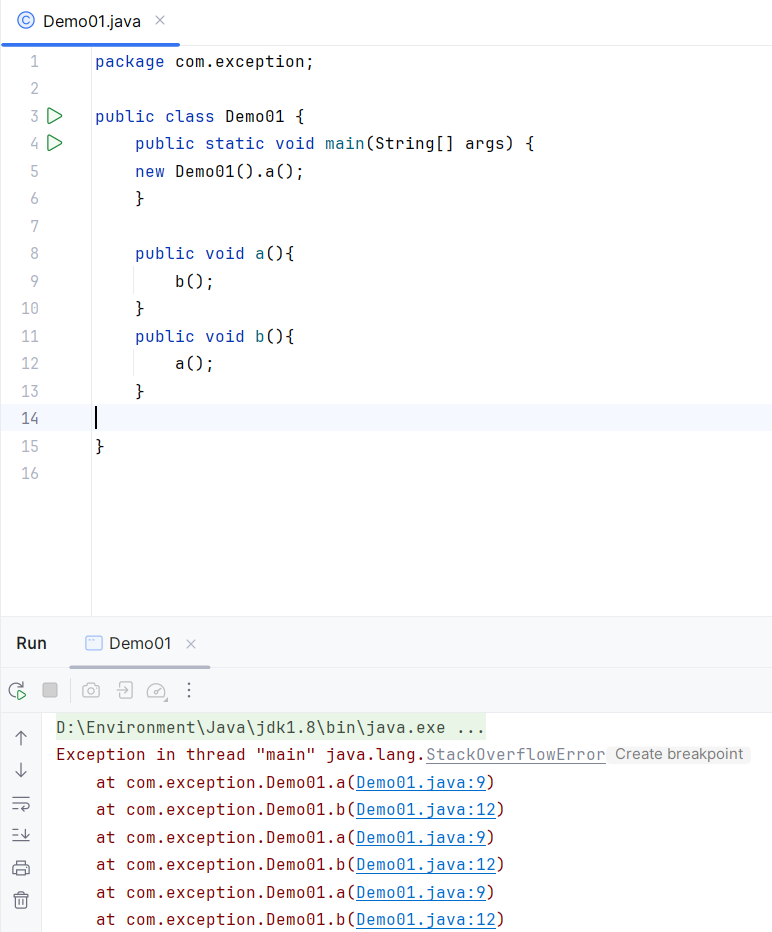772x932 pixels.
Task: Click the Stop process square button
Action: [50, 690]
